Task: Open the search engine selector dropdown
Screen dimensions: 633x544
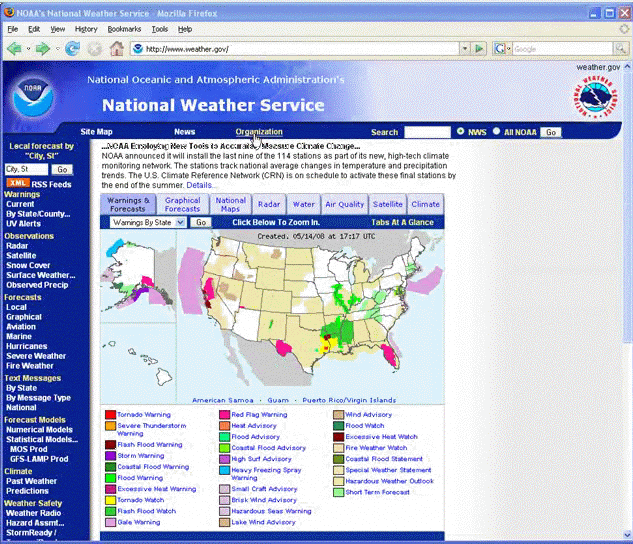Action: coord(509,49)
